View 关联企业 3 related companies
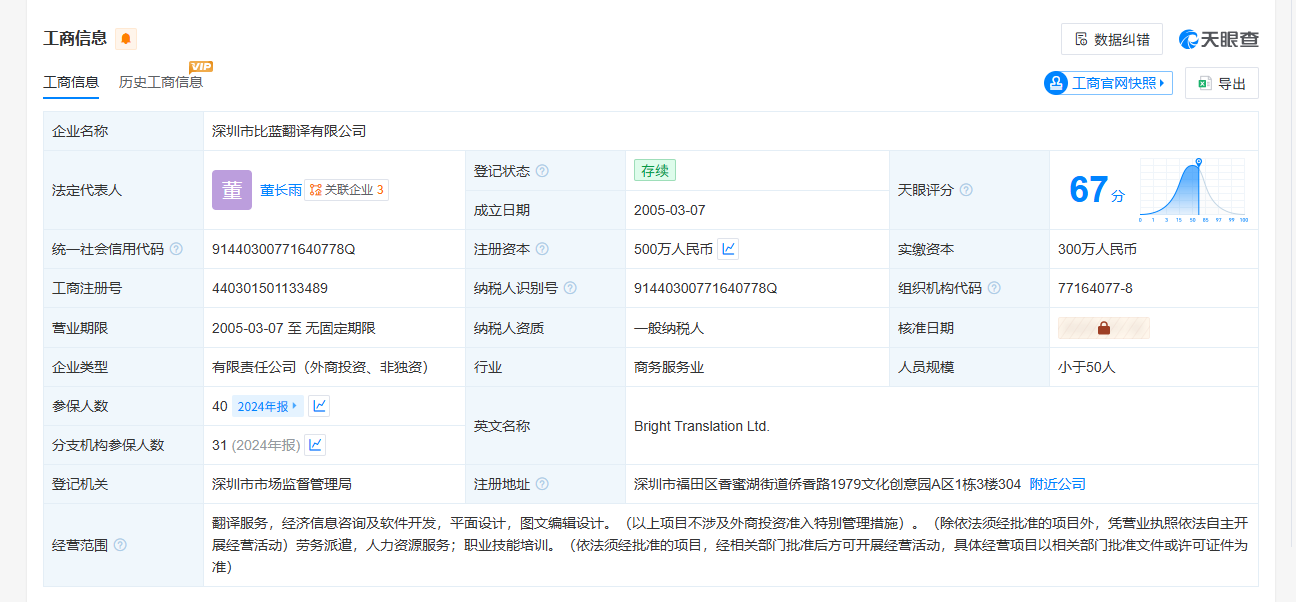1296x602 pixels. tap(346, 190)
